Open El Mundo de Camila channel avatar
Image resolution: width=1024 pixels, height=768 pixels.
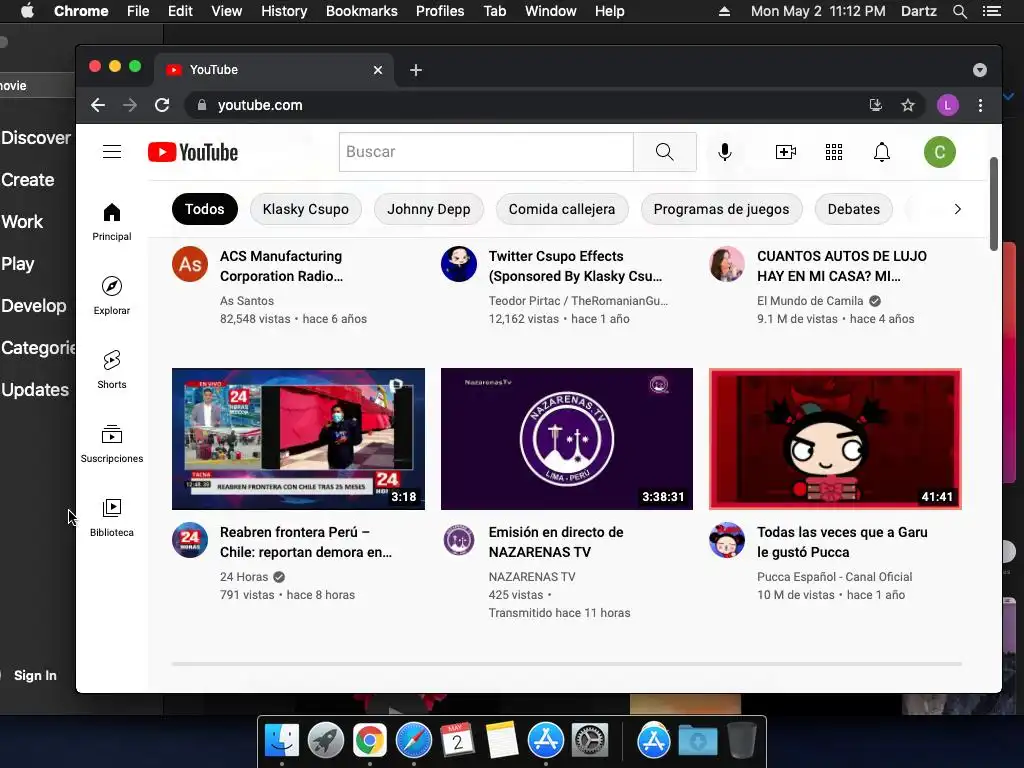[x=727, y=264]
